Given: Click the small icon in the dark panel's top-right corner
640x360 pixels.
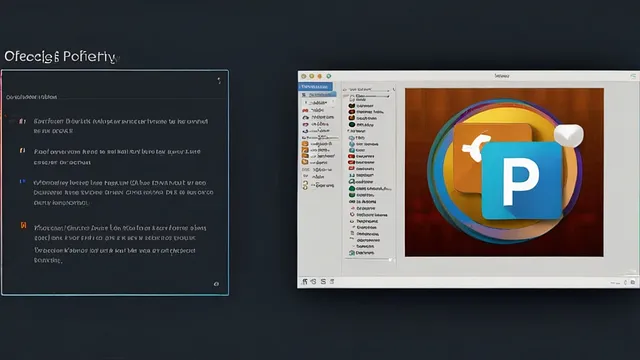Looking at the screenshot, I should pyautogui.click(x=219, y=80).
